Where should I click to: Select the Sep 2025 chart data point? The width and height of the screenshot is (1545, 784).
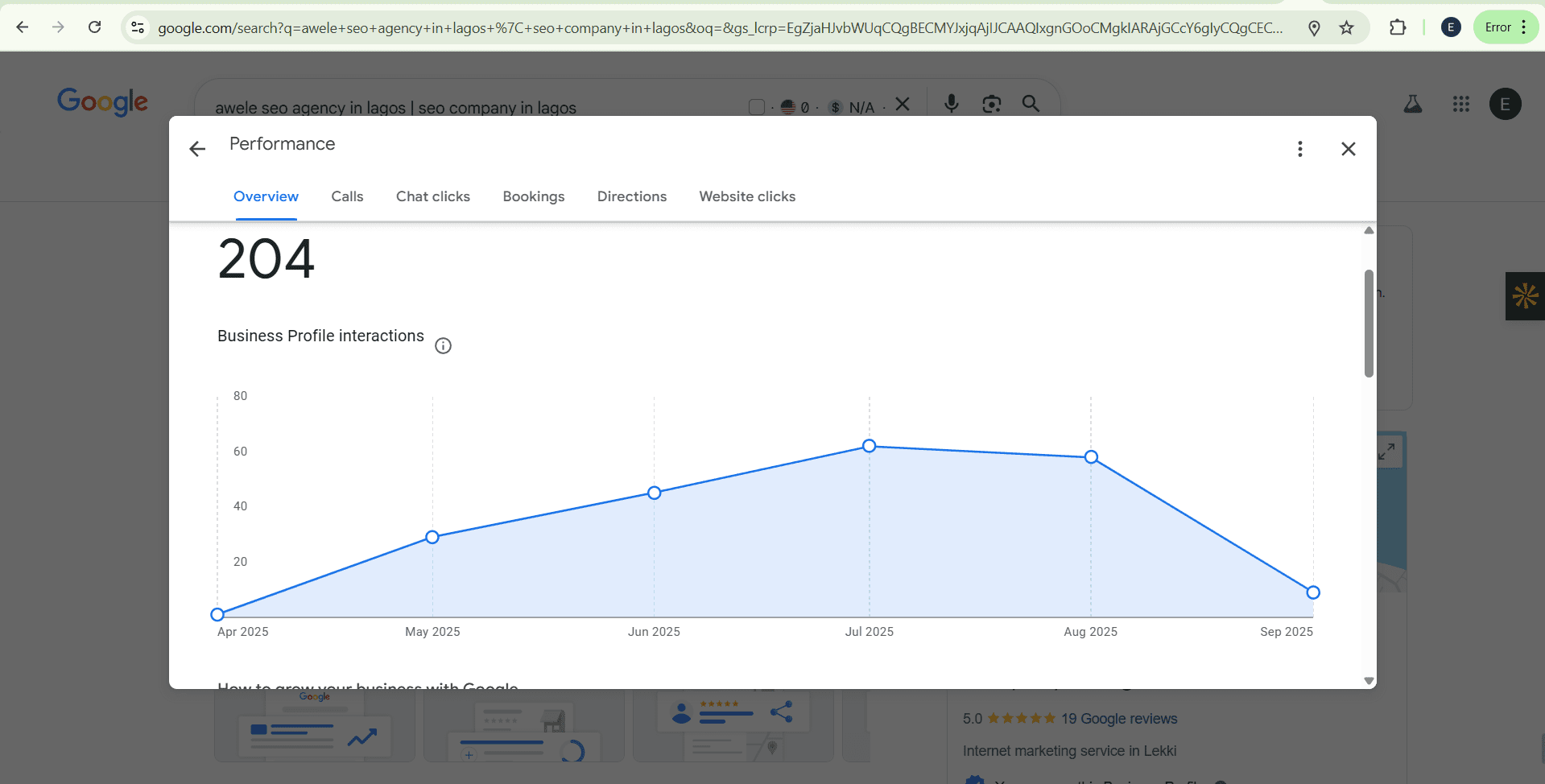[x=1312, y=592]
